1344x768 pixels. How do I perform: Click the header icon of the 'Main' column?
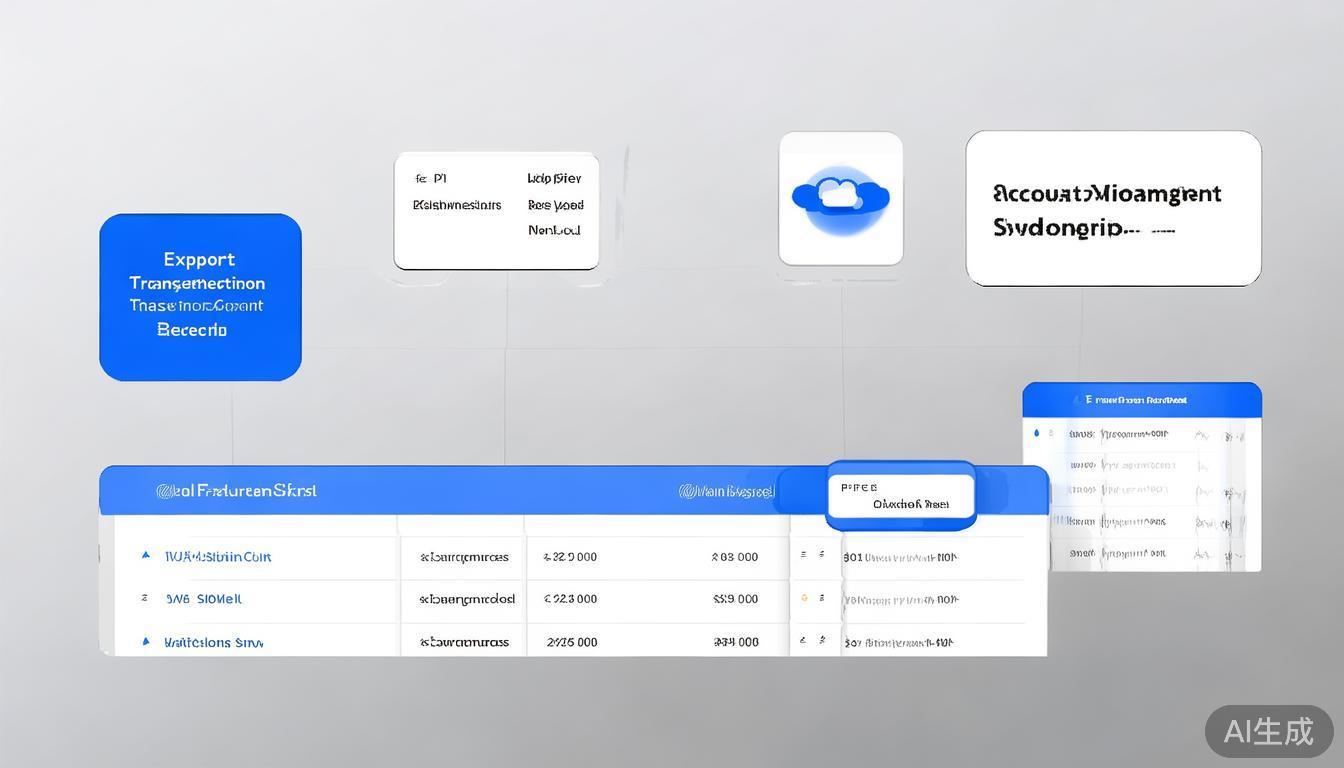tap(686, 490)
